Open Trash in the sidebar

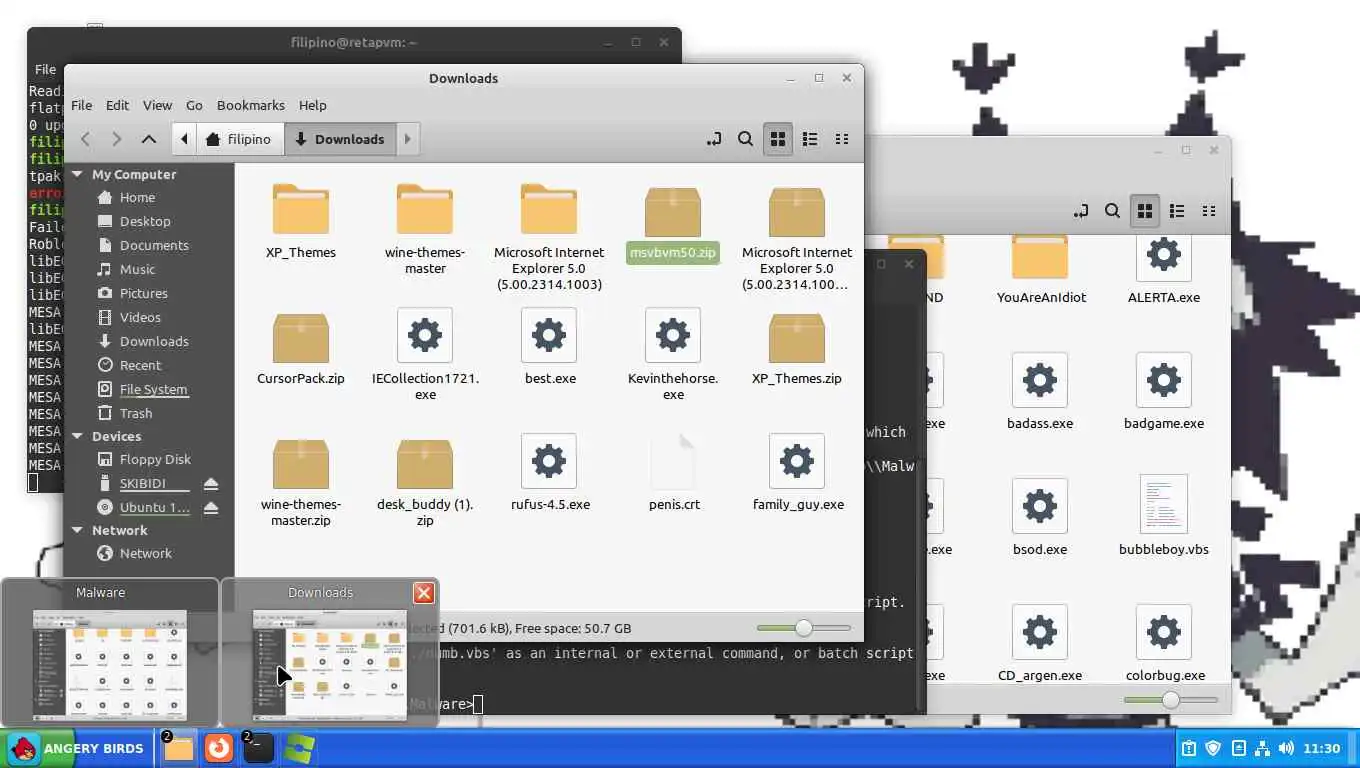(x=136, y=413)
